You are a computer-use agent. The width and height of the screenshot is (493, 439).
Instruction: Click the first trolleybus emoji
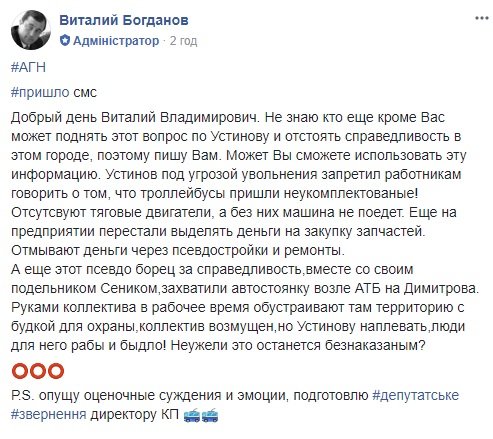point(192,415)
